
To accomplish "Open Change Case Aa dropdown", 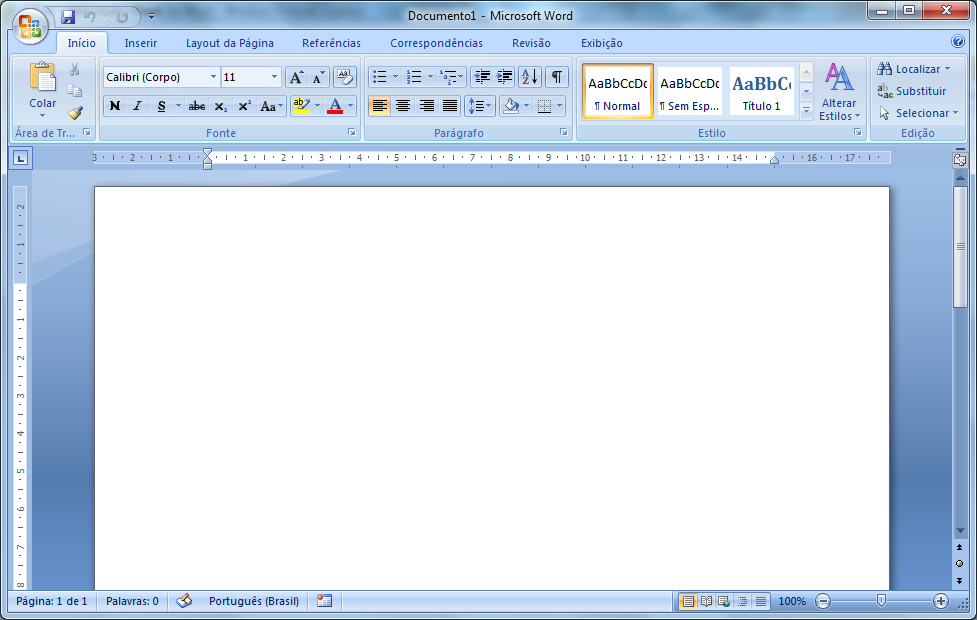I will pyautogui.click(x=272, y=106).
